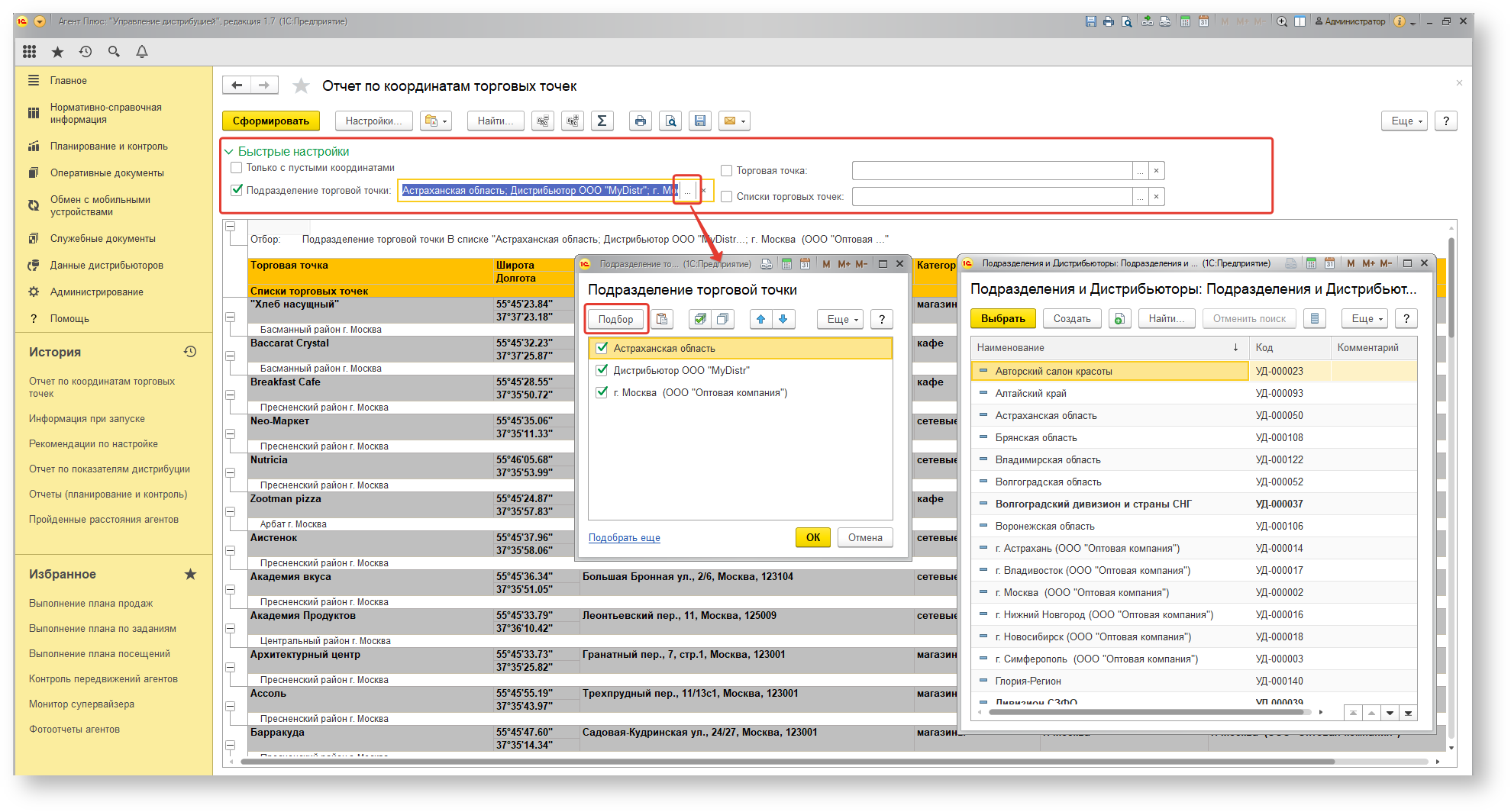The height and width of the screenshot is (812, 1511).
Task: Uncheck 'Астраханская область' in selection dialog
Action: coord(602,348)
